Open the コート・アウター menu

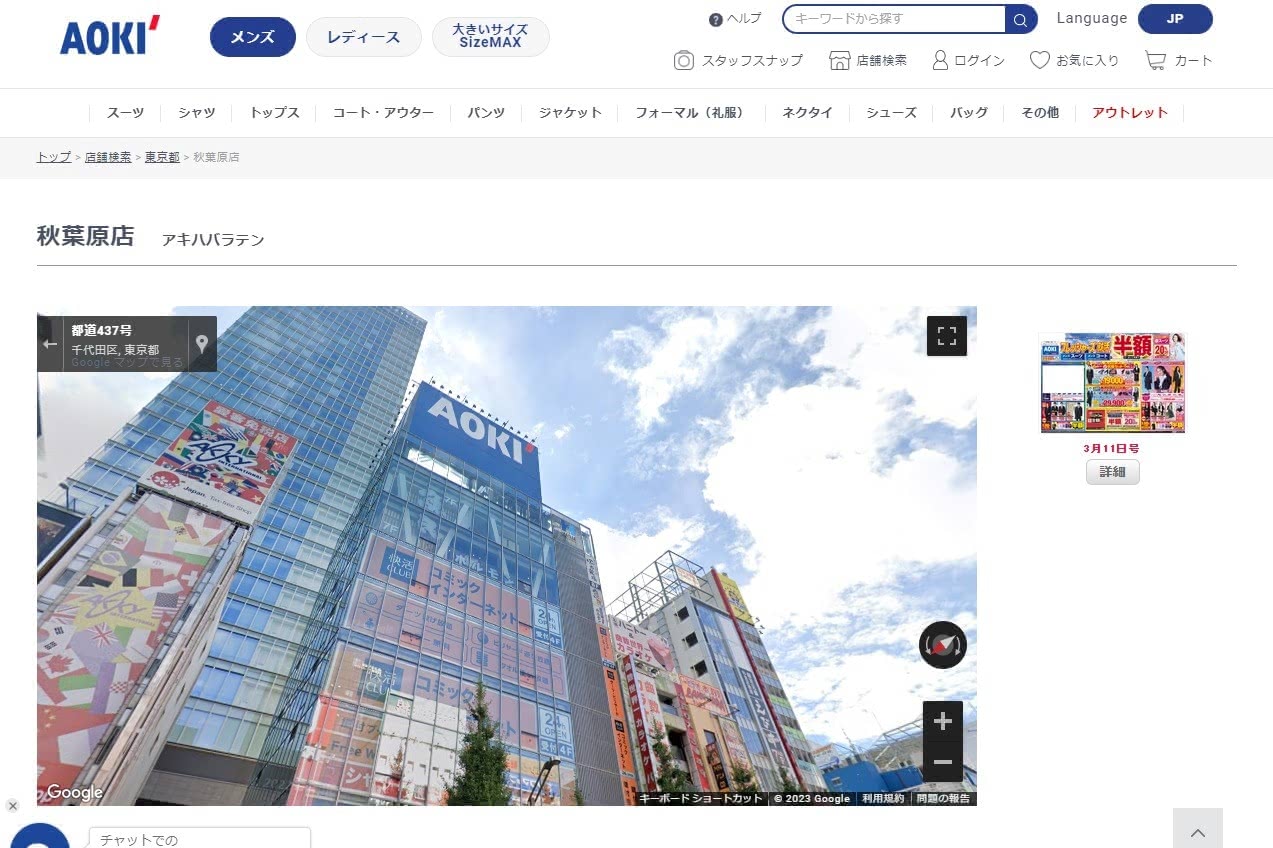click(384, 113)
